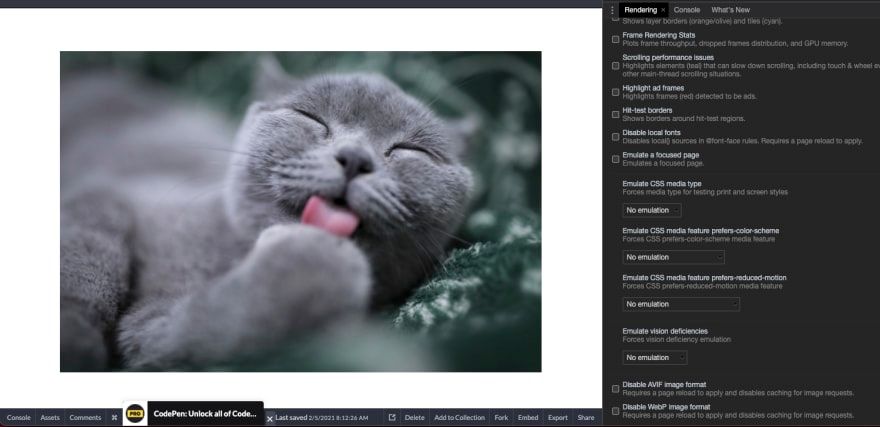
Task: Click the Highlight ad frames label
Action: click(653, 88)
